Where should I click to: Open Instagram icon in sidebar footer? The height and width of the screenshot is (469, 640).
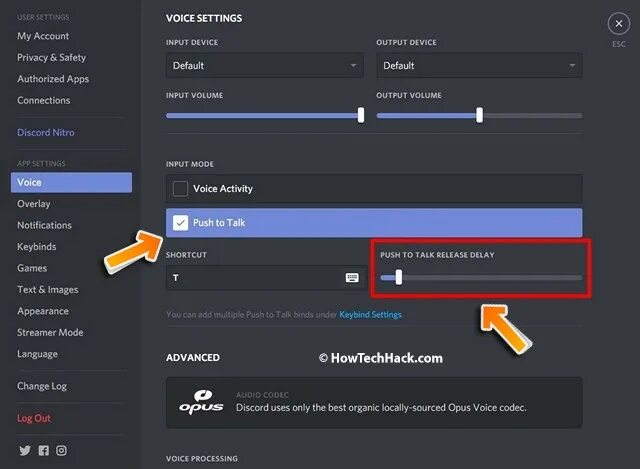(61, 450)
